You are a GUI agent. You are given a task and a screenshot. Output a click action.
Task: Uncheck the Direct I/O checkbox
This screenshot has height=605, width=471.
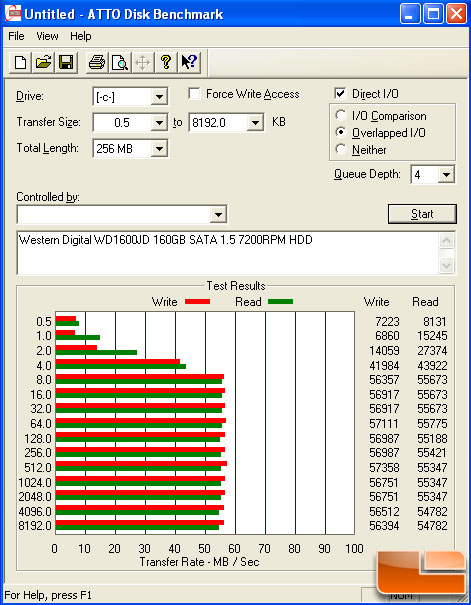click(x=340, y=93)
